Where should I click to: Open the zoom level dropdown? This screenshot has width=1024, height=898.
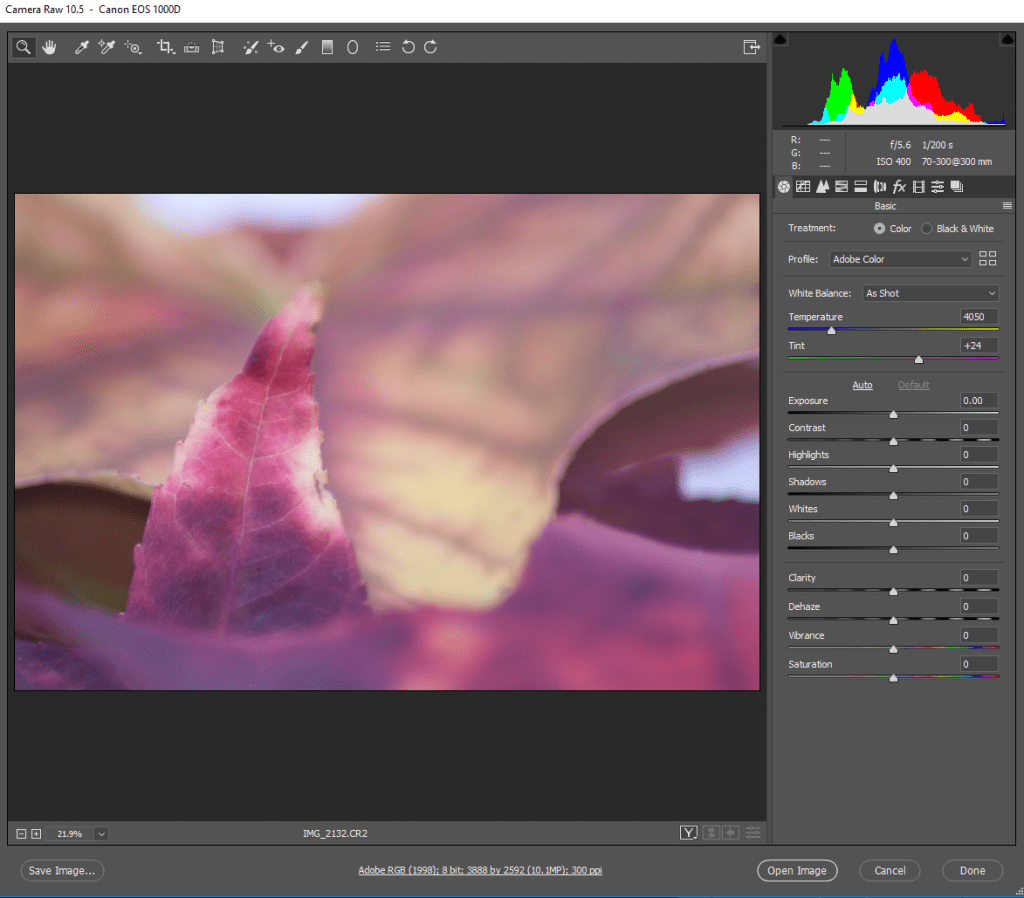(101, 833)
